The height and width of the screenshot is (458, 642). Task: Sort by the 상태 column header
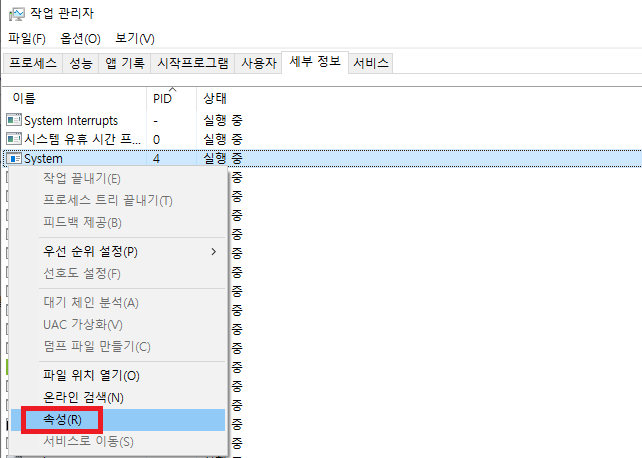214,99
